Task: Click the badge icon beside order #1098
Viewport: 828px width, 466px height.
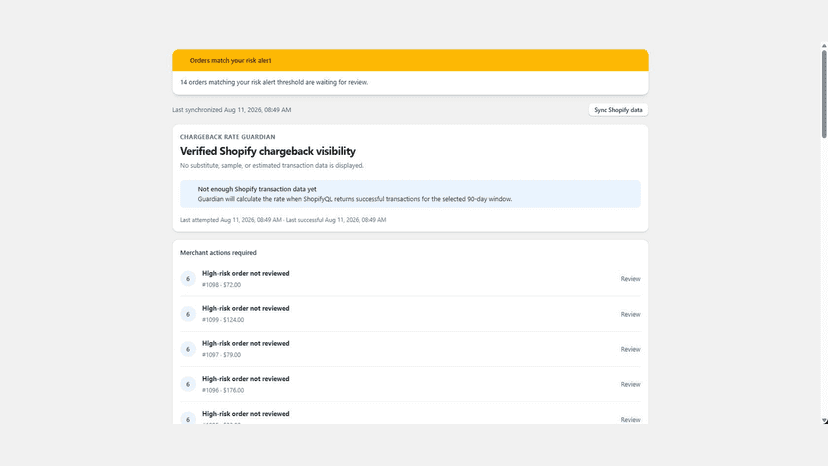Action: click(188, 279)
